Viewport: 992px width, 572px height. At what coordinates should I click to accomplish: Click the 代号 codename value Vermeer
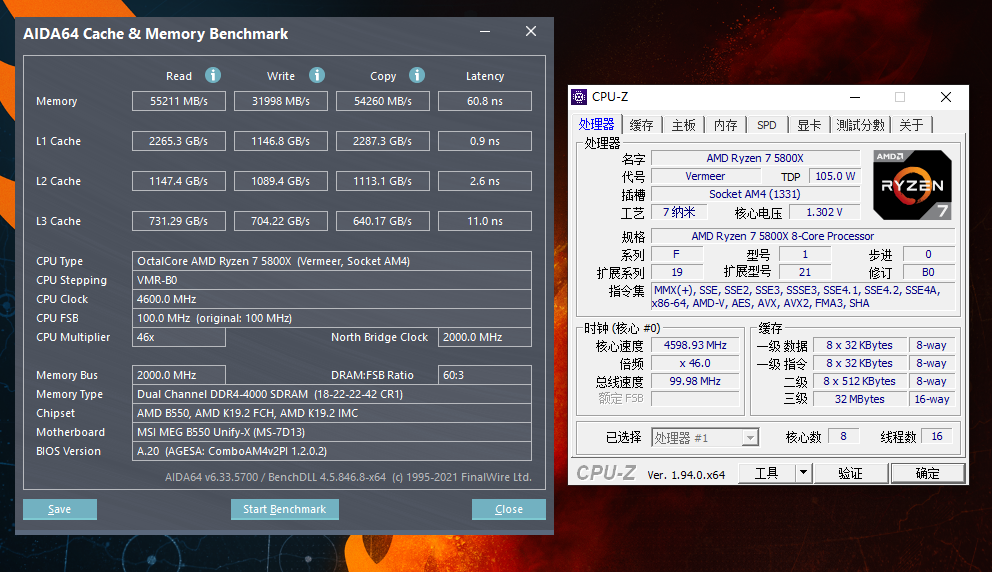point(705,177)
